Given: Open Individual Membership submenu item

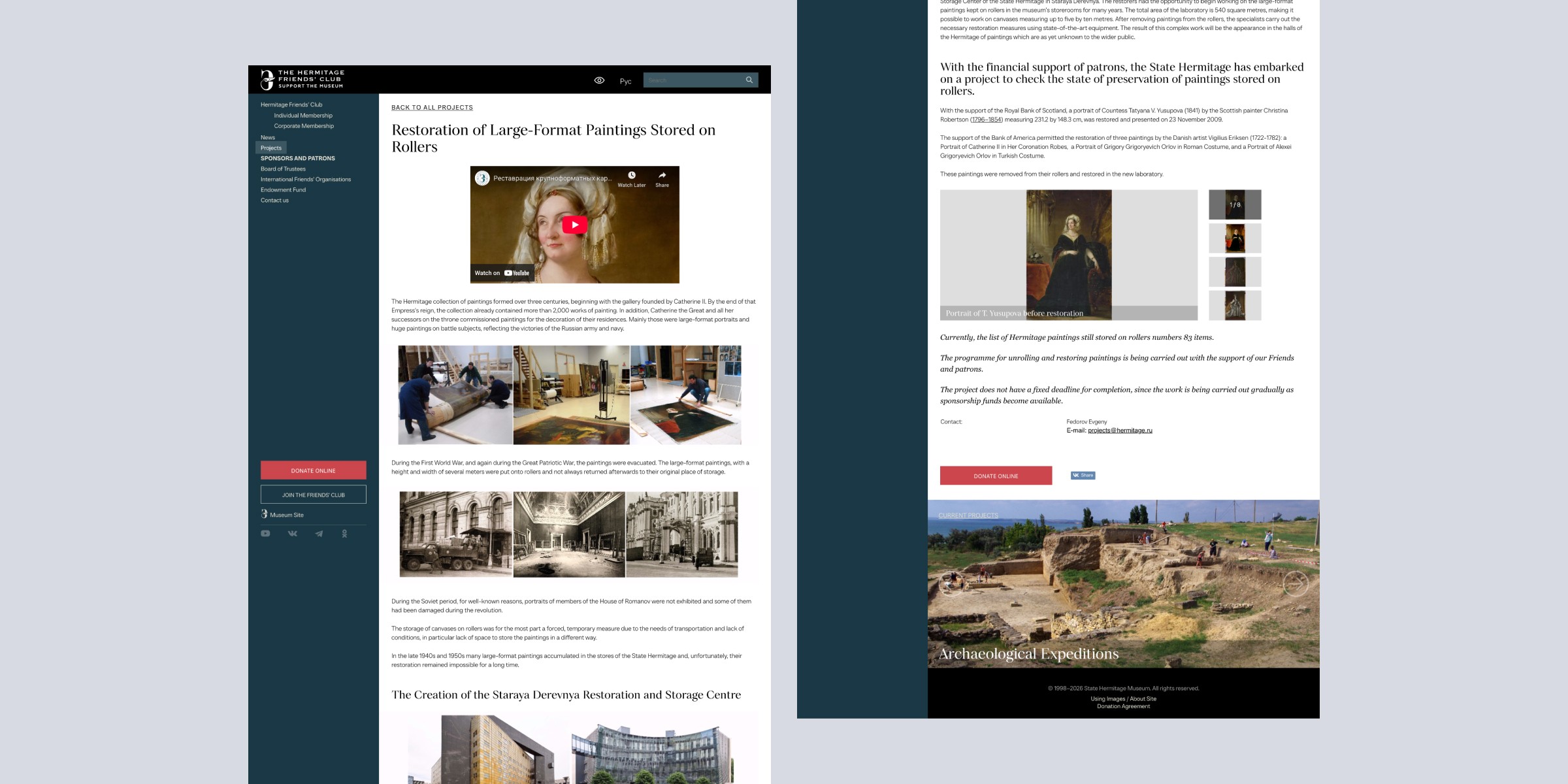Looking at the screenshot, I should [303, 116].
